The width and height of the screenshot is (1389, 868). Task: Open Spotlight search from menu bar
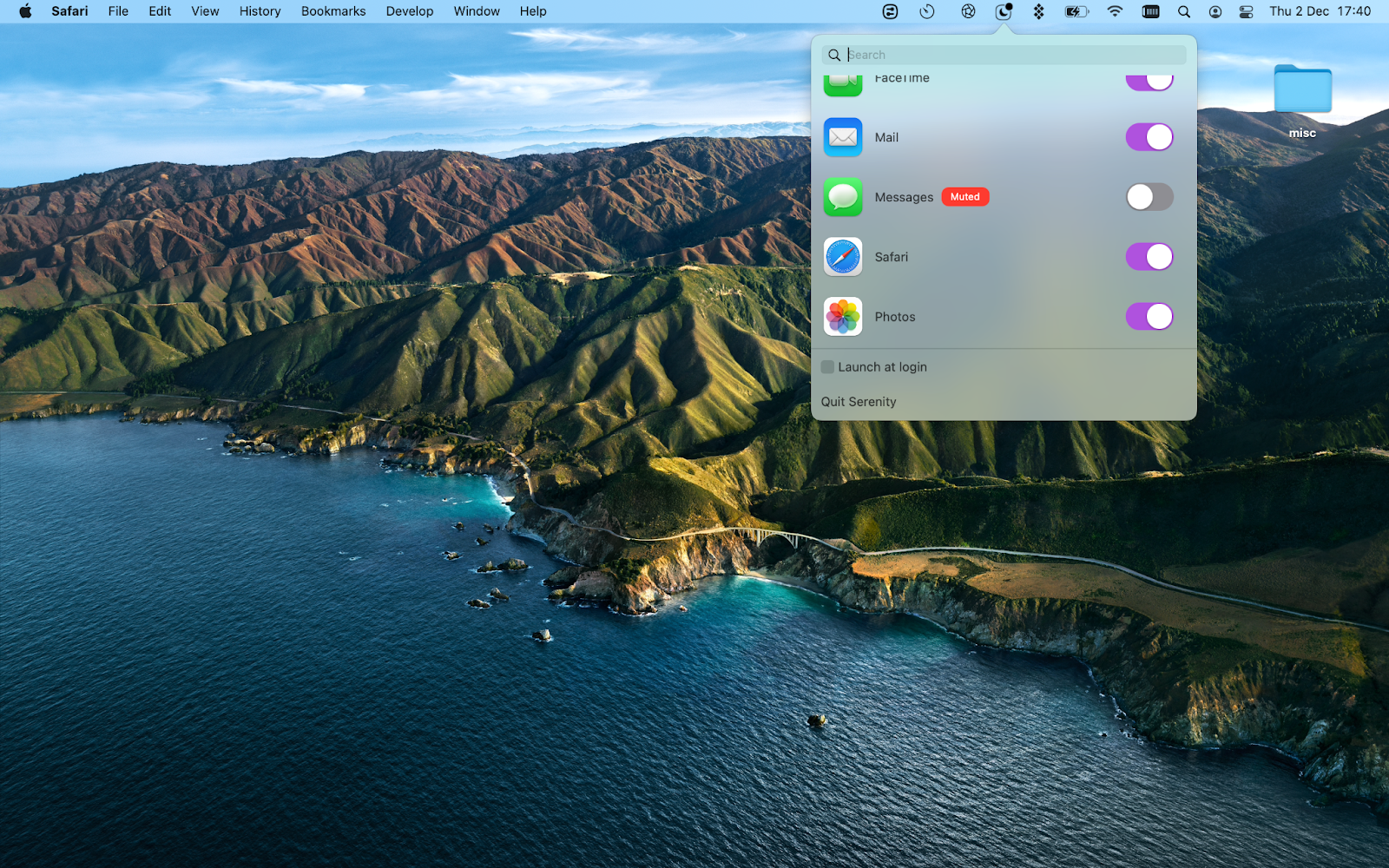[1183, 11]
